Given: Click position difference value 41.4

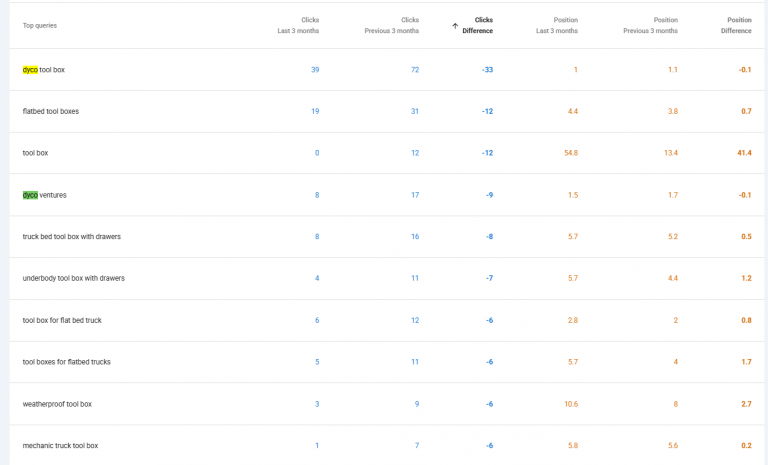Looking at the screenshot, I should click(x=744, y=153).
